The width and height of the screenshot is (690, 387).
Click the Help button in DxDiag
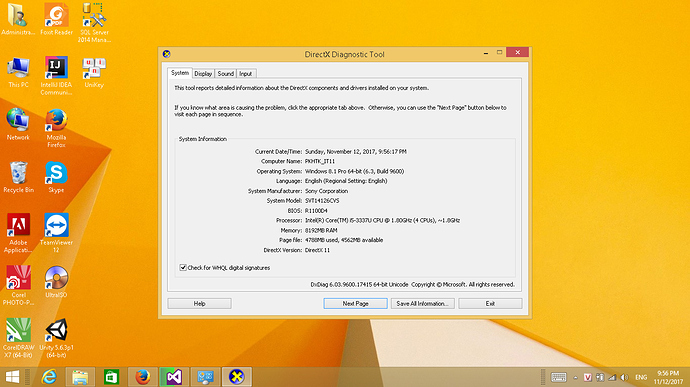(x=199, y=303)
